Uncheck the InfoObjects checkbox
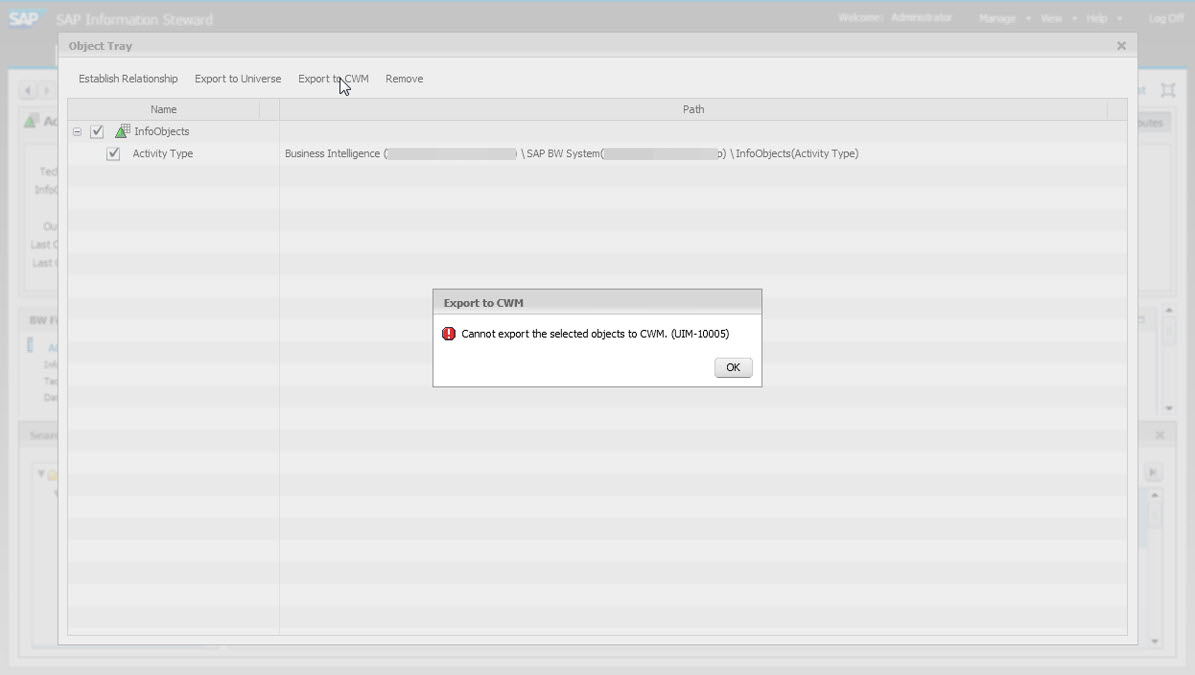The height and width of the screenshot is (675, 1195). point(97,131)
